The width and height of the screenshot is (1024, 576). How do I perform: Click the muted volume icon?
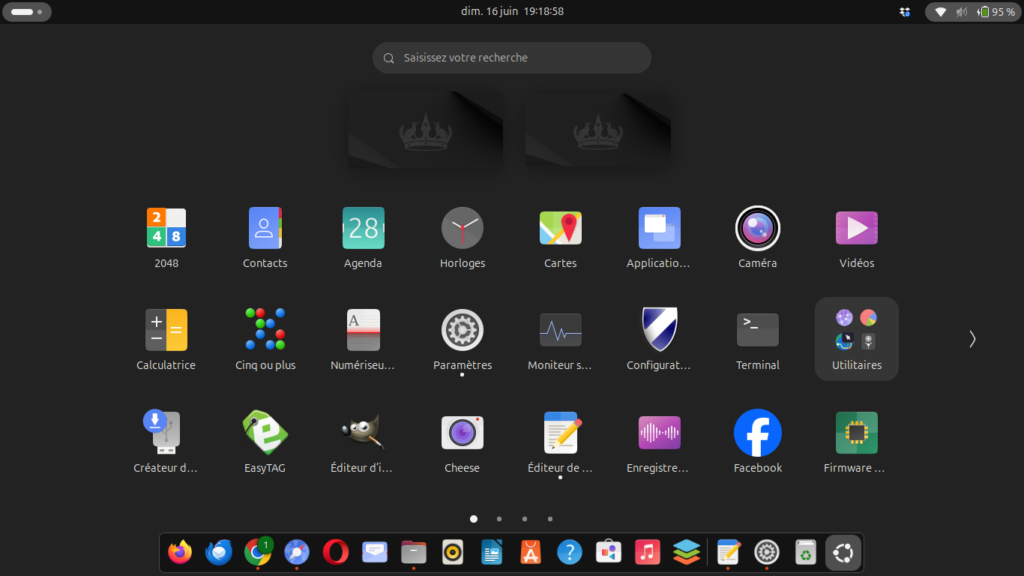pos(961,12)
